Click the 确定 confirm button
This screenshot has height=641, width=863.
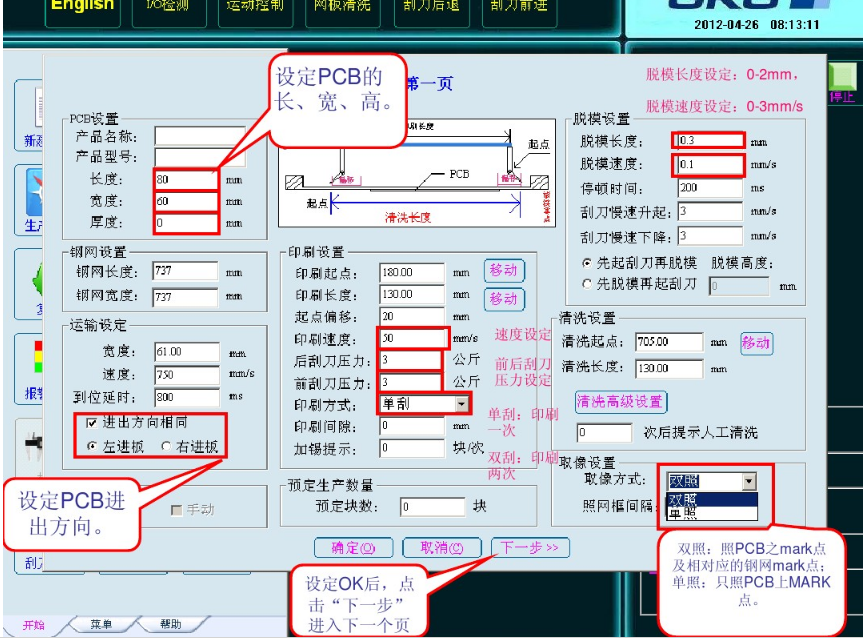pos(354,548)
